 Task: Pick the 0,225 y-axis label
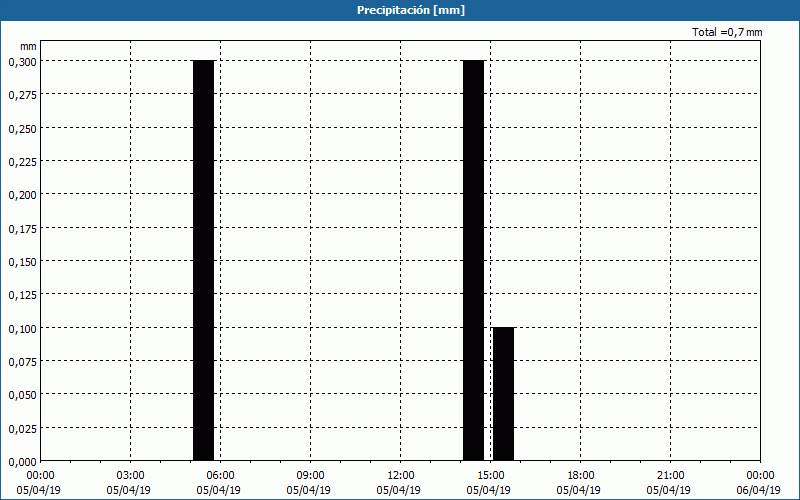[x=22, y=162]
